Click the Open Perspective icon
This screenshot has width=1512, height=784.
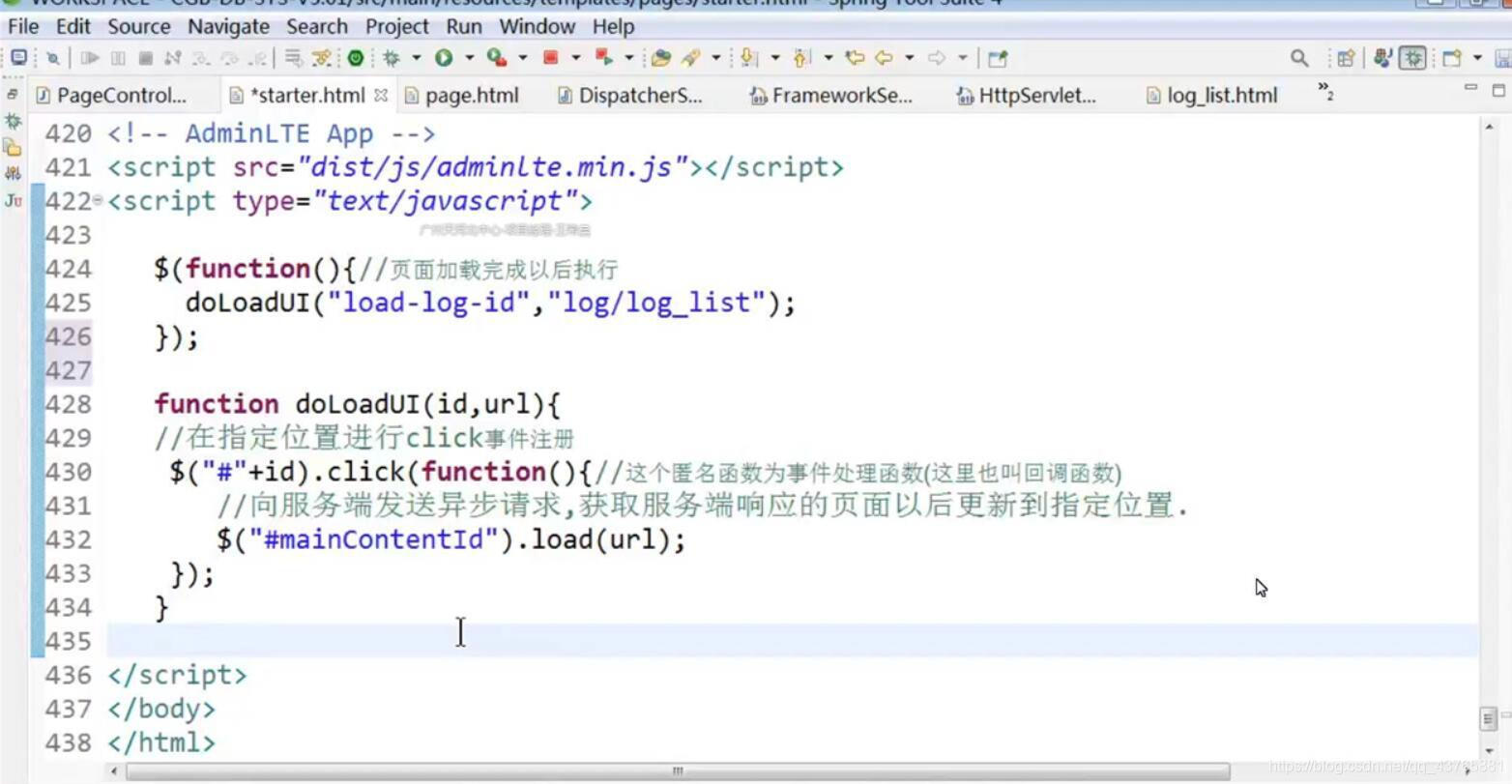[1346, 58]
